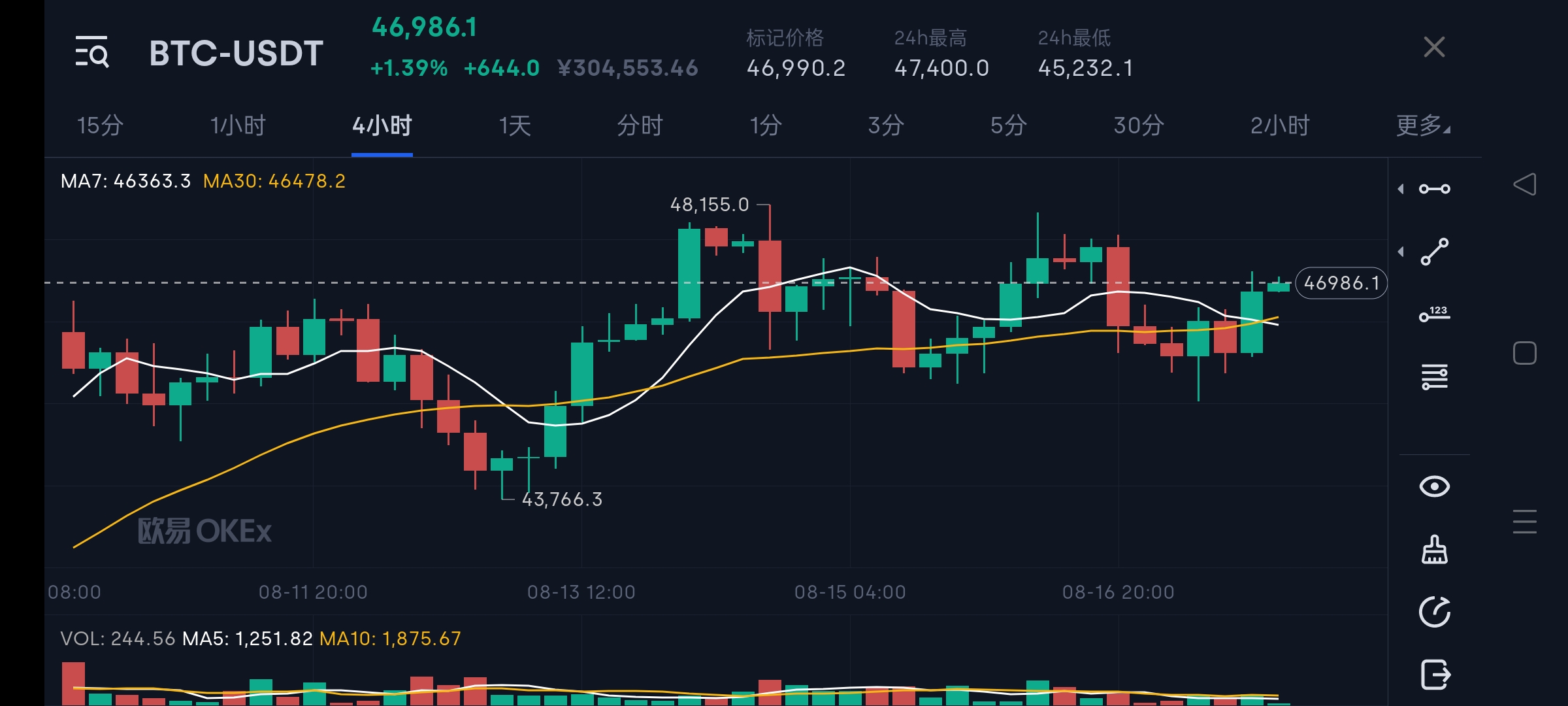Select the horizontal line drawing tool
The width and height of the screenshot is (1568, 706).
1435,189
